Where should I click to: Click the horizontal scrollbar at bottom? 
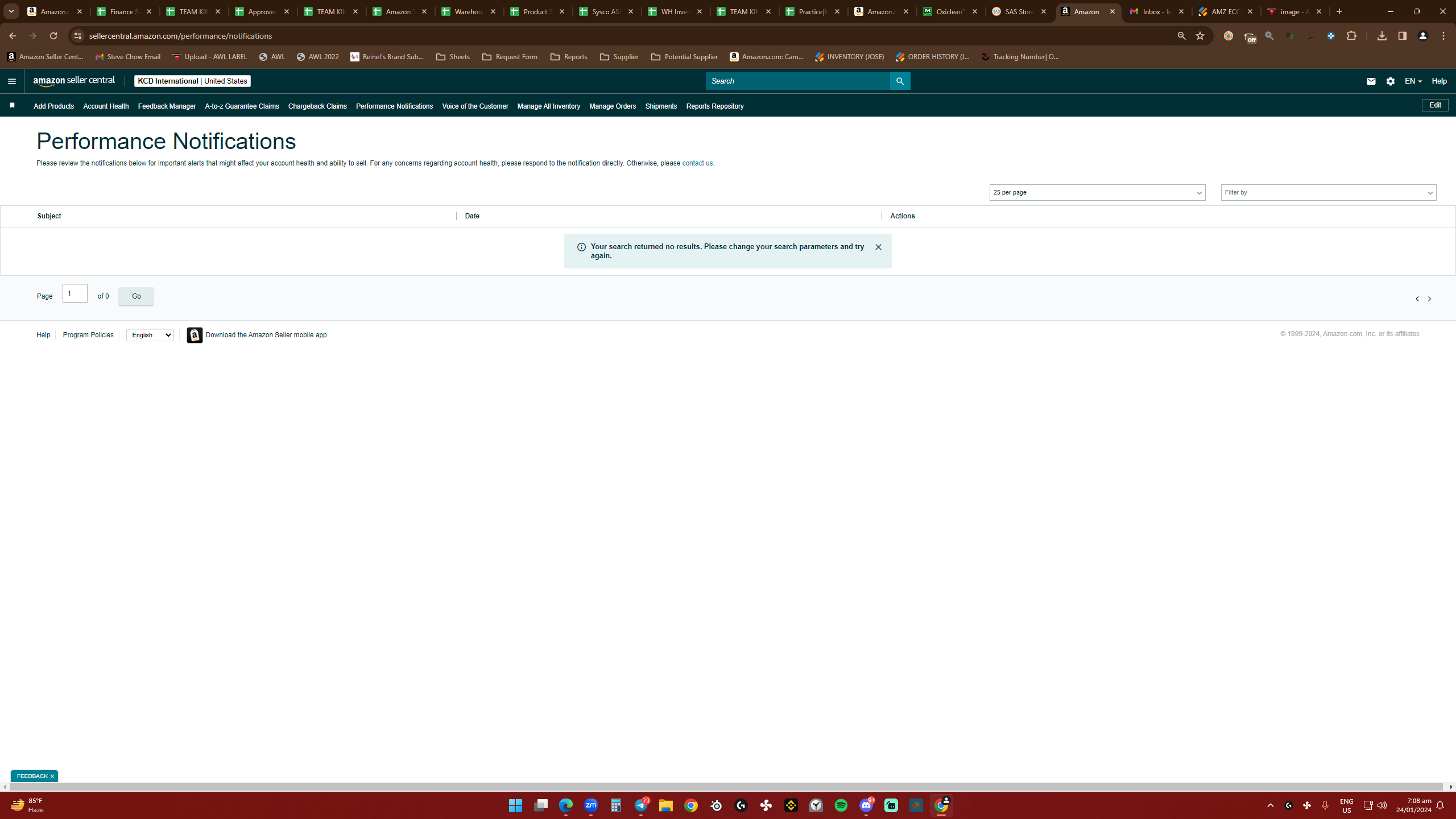tap(726, 787)
